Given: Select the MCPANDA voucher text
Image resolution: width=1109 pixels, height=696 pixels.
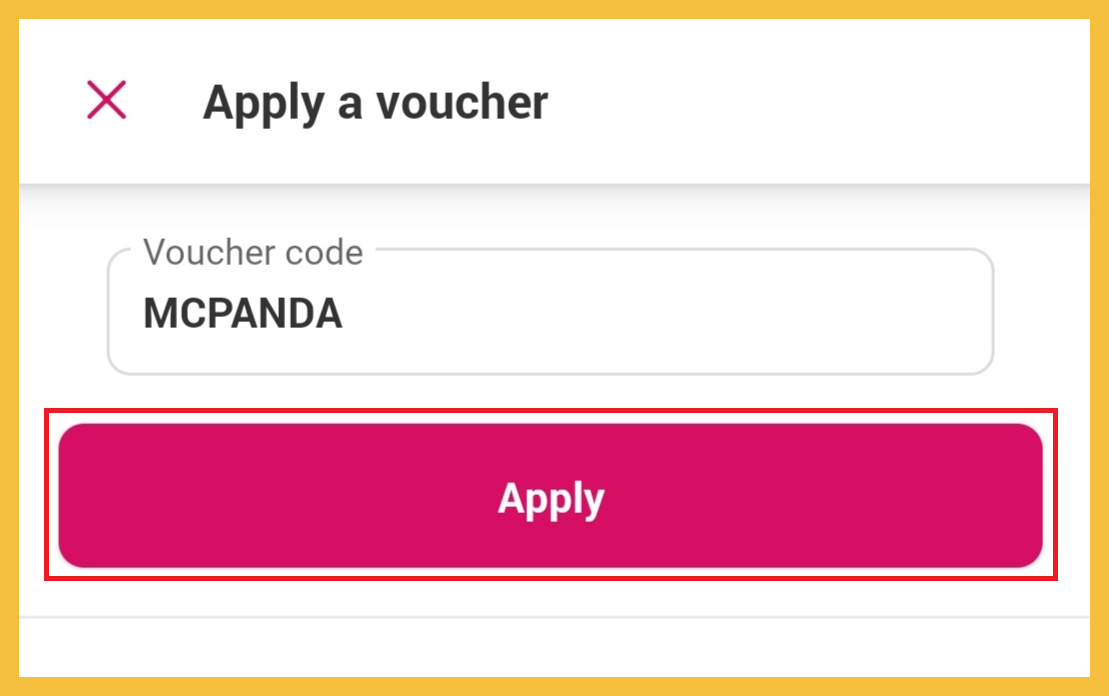Looking at the screenshot, I should pos(243,314).
